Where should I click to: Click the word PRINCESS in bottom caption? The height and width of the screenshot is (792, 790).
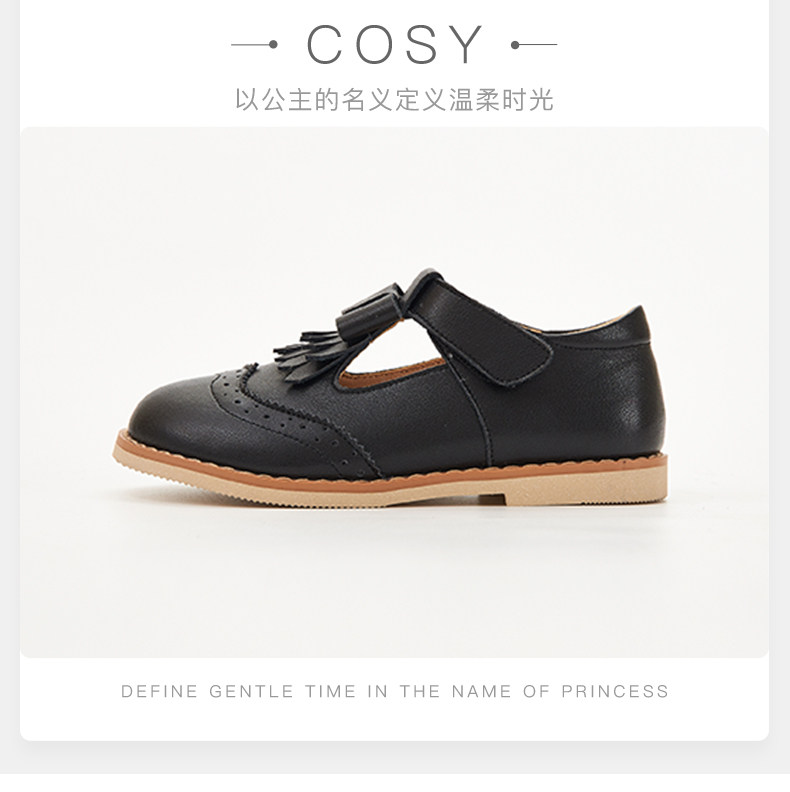pyautogui.click(x=615, y=691)
